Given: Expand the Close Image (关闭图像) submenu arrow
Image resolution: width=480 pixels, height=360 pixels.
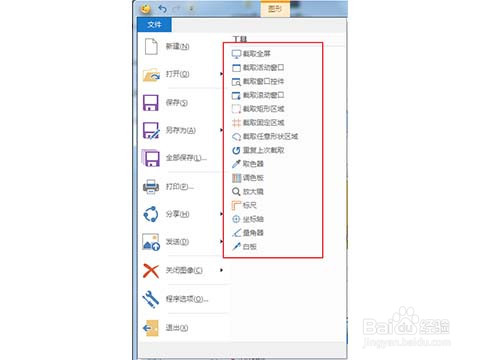Looking at the screenshot, I should coord(221,270).
